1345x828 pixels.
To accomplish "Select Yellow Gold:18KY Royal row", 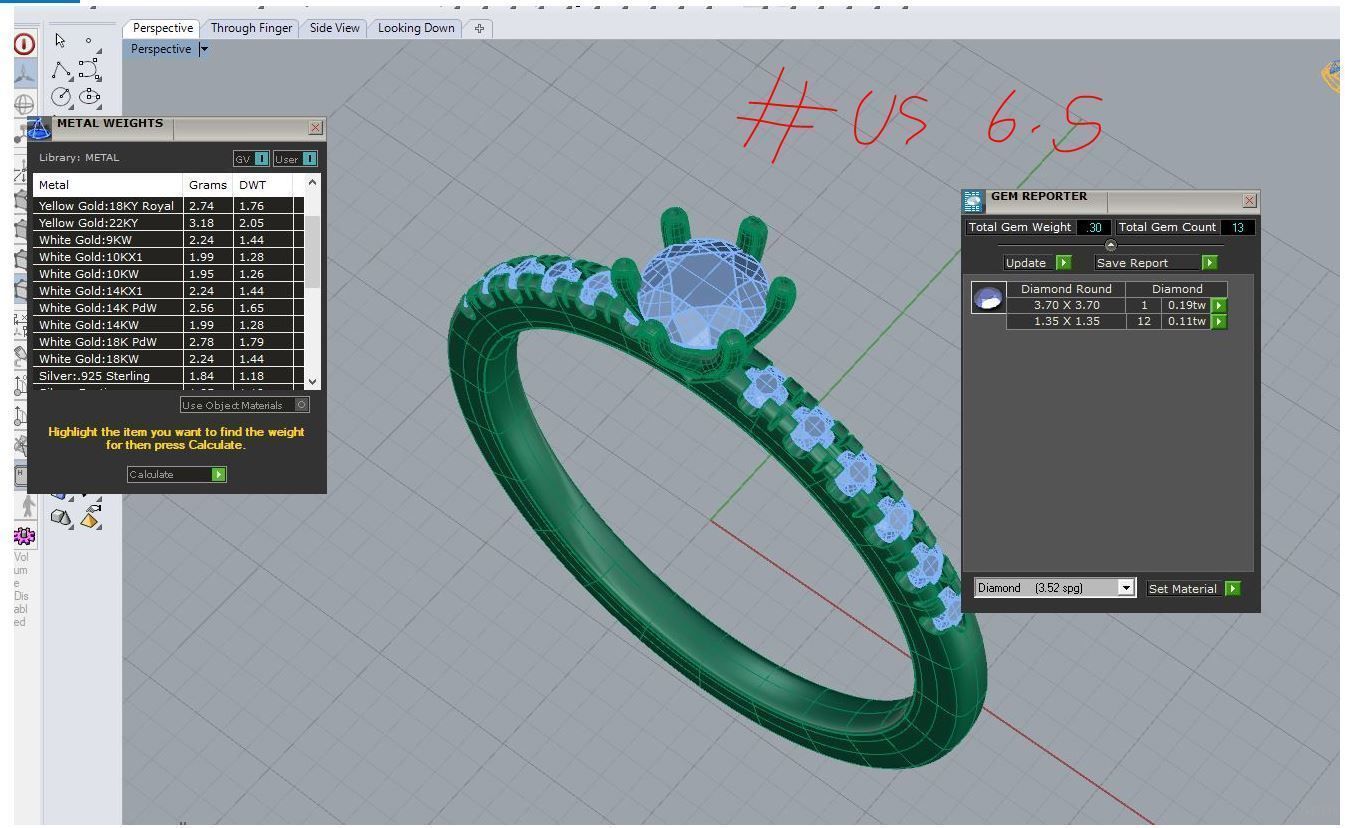I will tap(168, 205).
